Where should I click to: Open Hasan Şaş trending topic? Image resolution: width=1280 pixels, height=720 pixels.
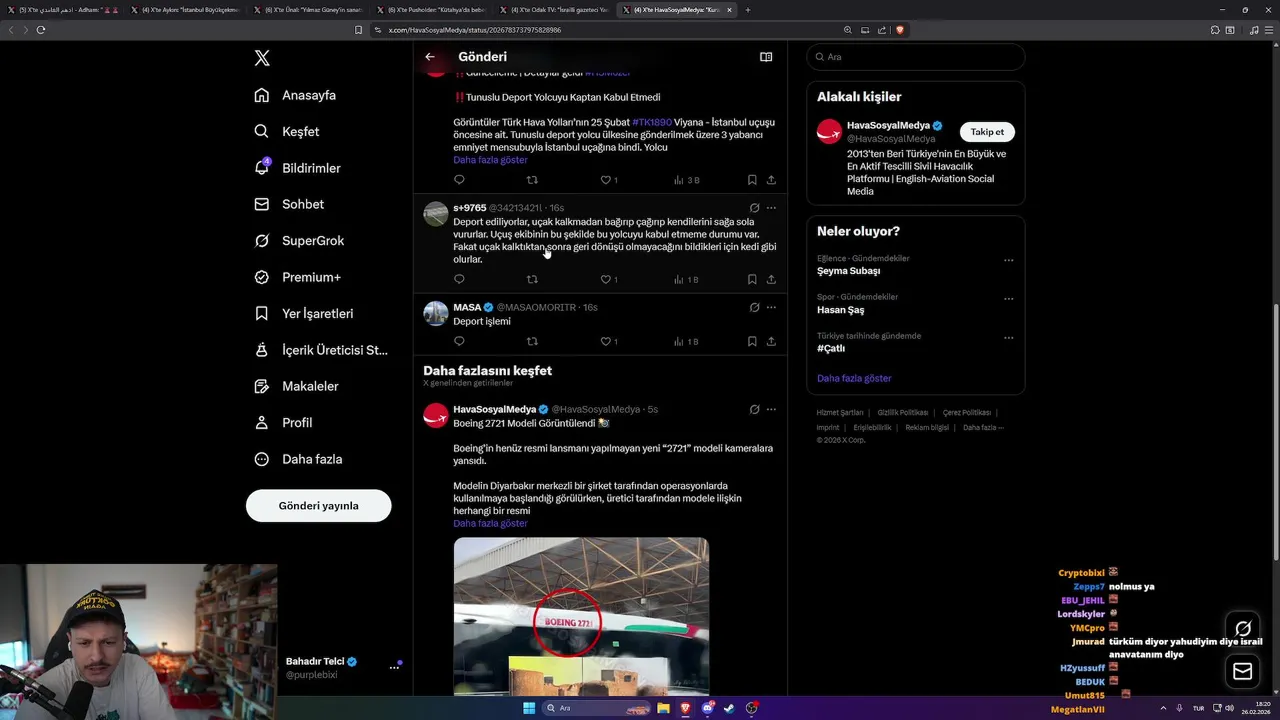click(840, 310)
